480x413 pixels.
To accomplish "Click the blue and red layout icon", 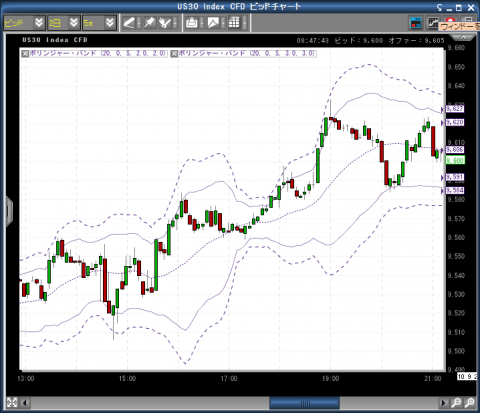I will (x=416, y=23).
